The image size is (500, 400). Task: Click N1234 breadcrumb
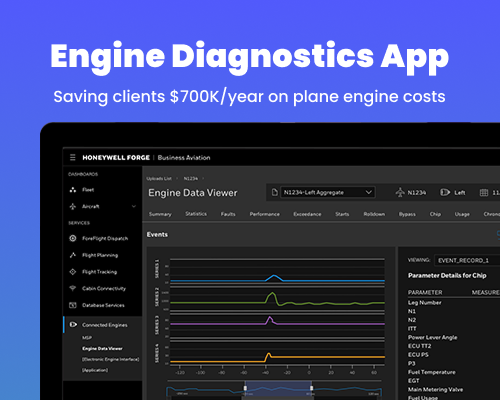tap(191, 179)
